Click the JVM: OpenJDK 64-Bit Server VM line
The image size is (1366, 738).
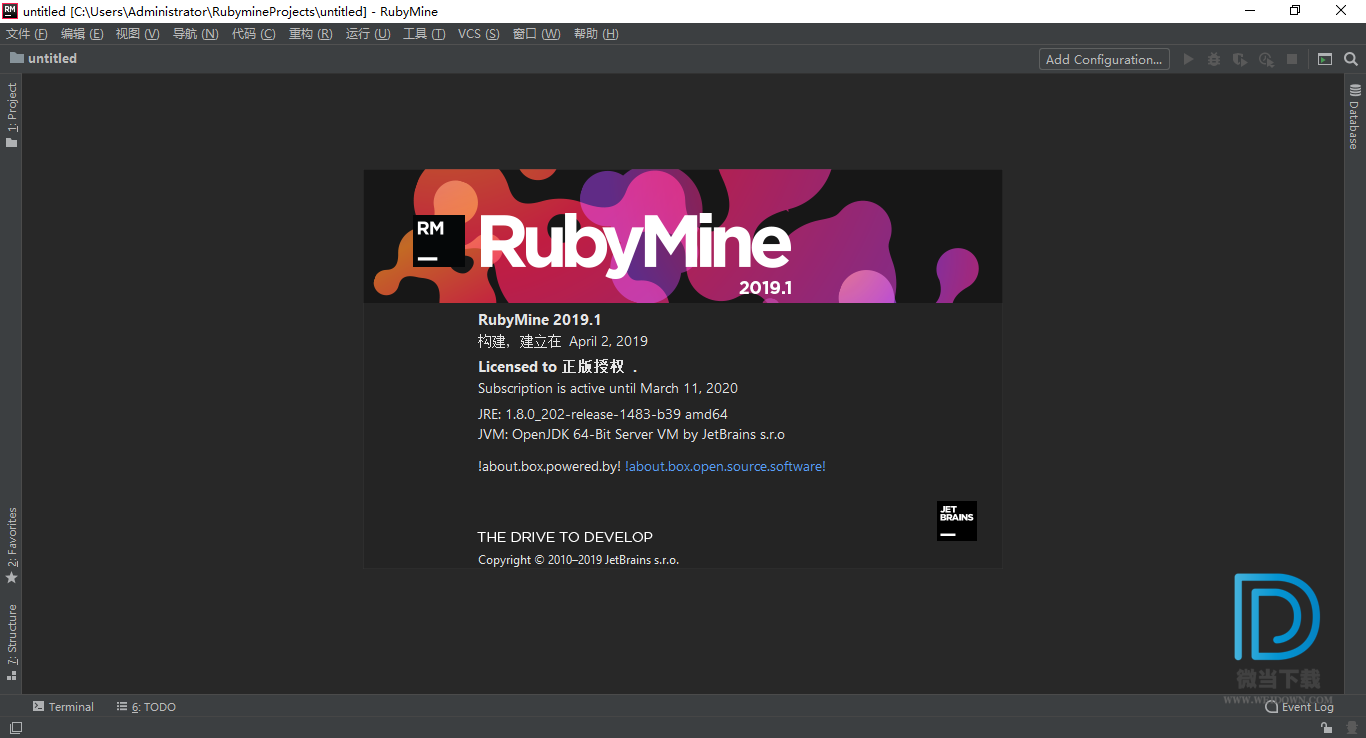click(631, 434)
